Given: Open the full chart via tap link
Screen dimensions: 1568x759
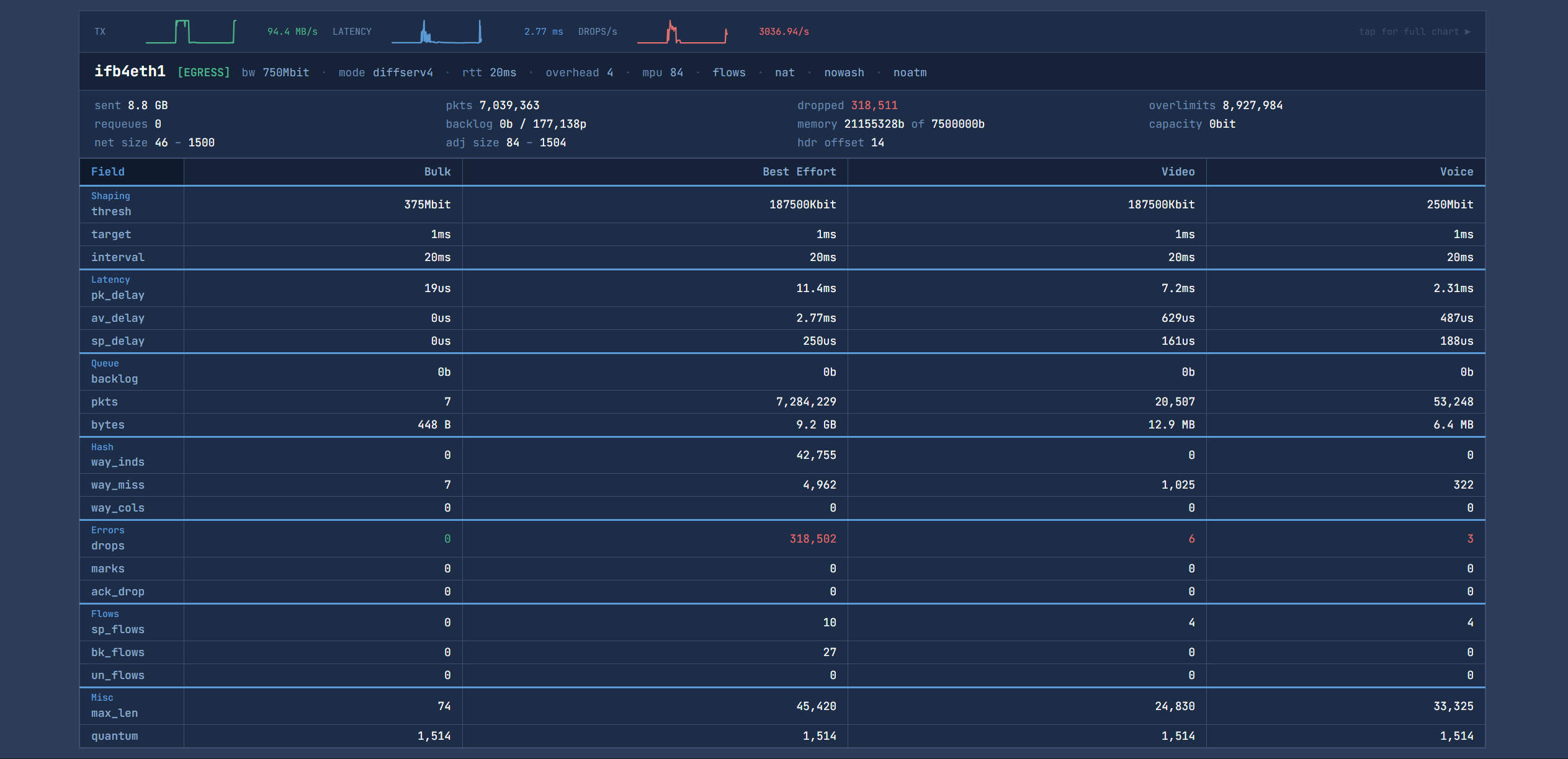Looking at the screenshot, I should click(x=1414, y=32).
